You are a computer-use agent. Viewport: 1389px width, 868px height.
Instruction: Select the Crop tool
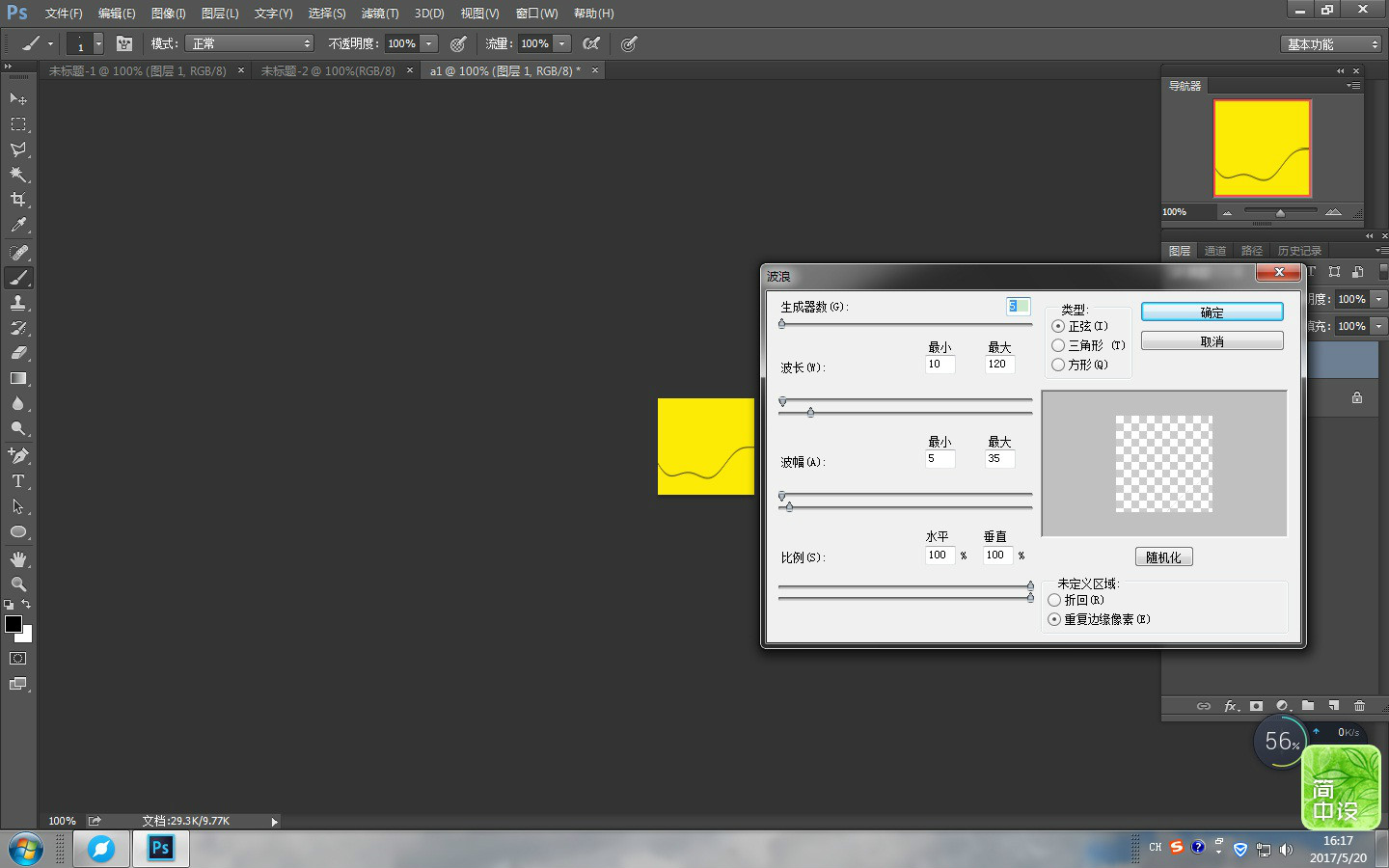coord(18,200)
